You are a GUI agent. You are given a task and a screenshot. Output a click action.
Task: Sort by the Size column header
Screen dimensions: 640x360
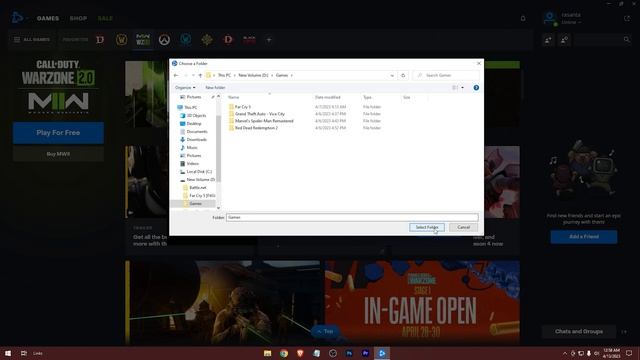407,98
